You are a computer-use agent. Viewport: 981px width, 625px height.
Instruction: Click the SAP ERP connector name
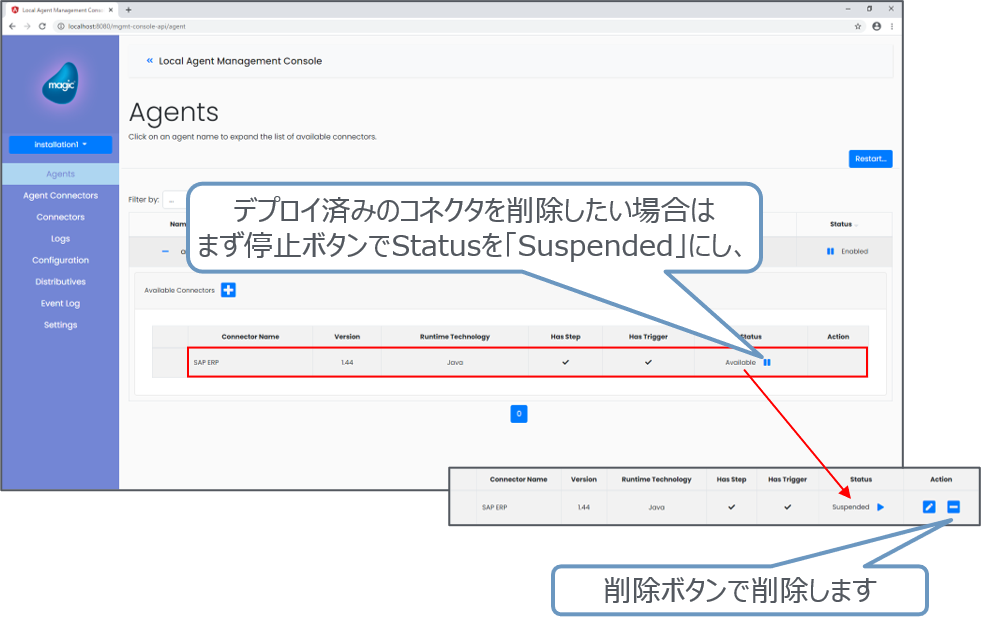(207, 362)
